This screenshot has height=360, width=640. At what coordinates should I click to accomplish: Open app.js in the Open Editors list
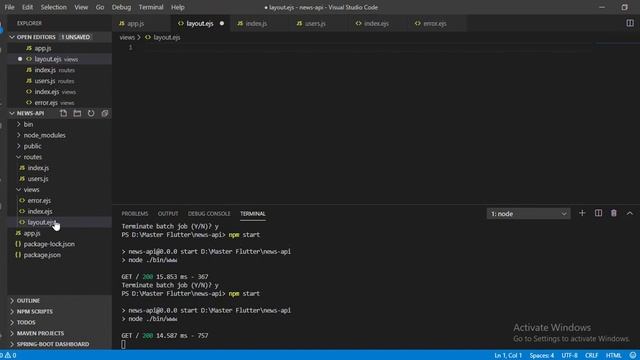(x=60, y=48)
